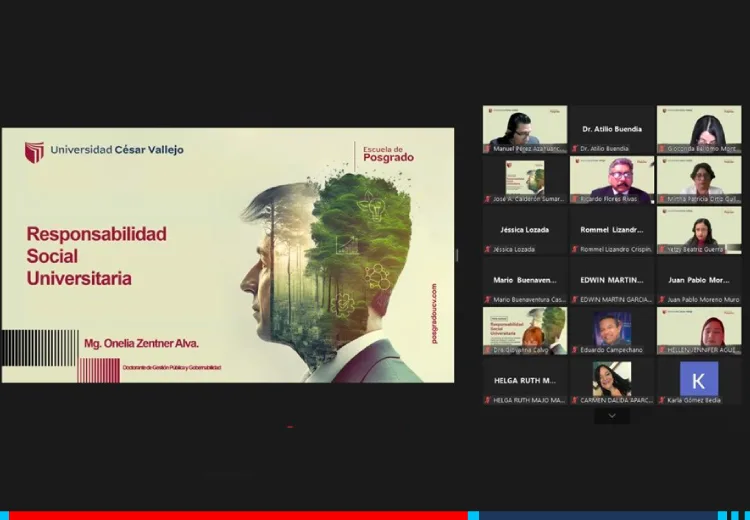Image resolution: width=750 pixels, height=520 pixels.
Task: Select HELGA RUTH's participant tile
Action: (525, 381)
